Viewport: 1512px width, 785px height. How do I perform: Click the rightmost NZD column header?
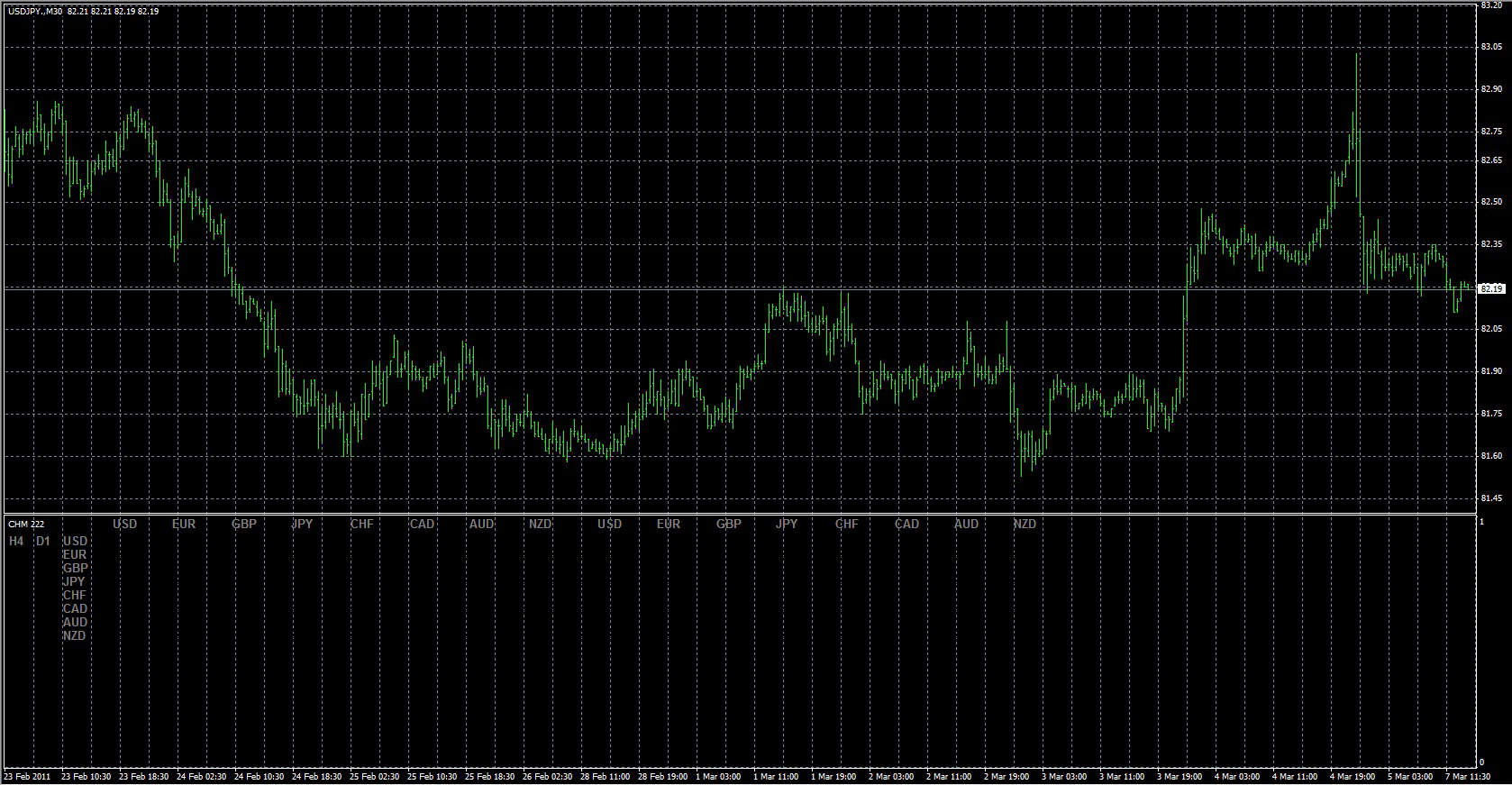click(1025, 524)
